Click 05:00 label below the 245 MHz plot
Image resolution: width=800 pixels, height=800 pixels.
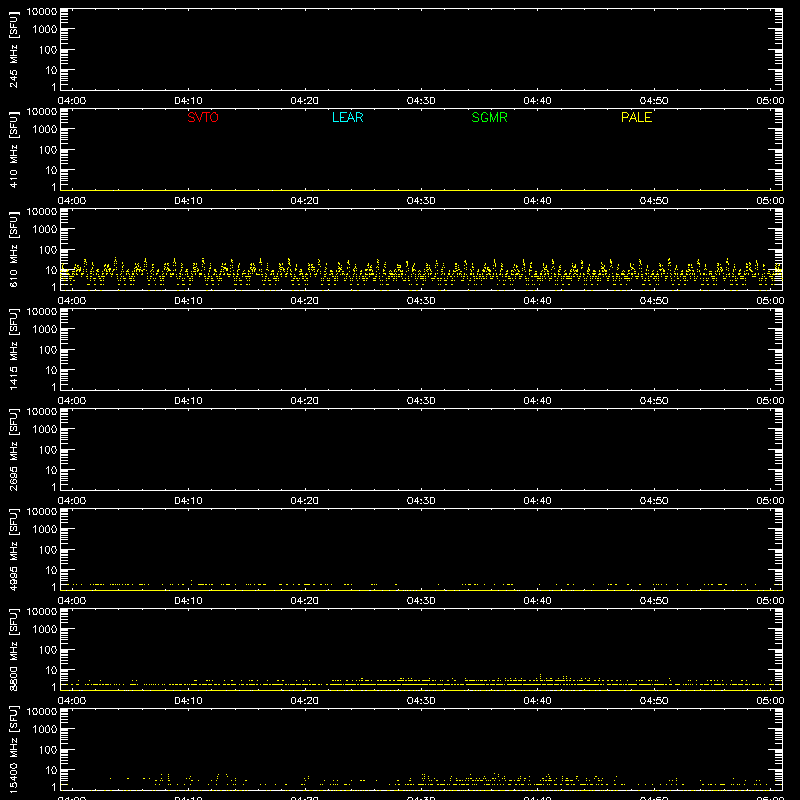[770, 101]
